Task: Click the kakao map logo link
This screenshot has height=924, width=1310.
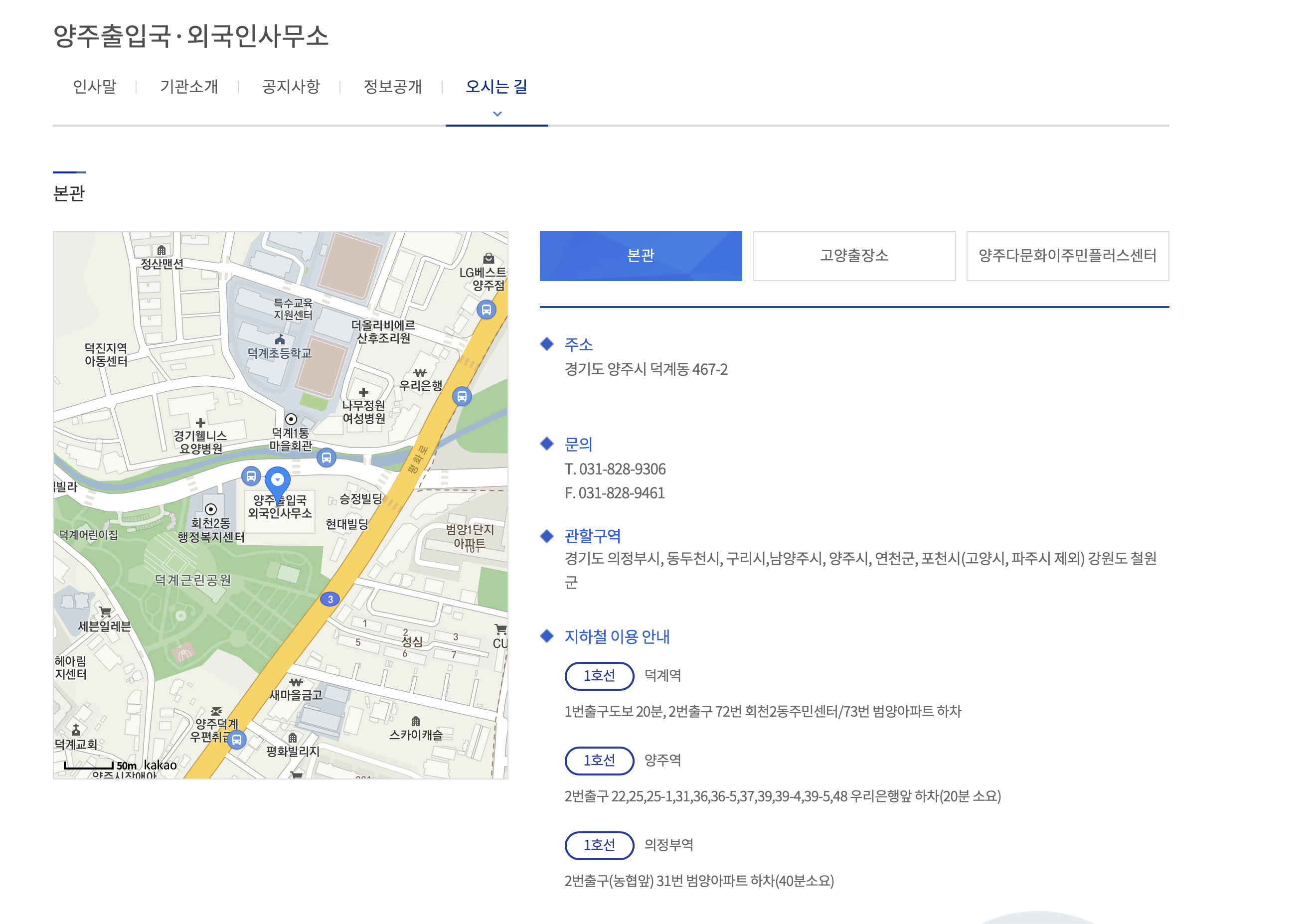Action: 161,765
